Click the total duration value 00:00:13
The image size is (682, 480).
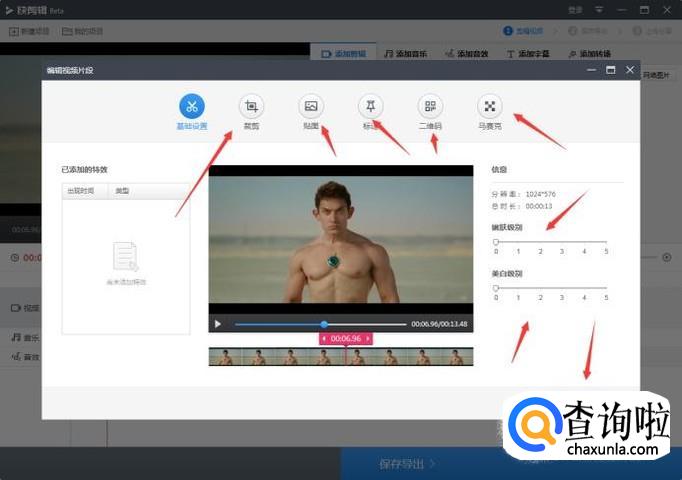tap(539, 206)
